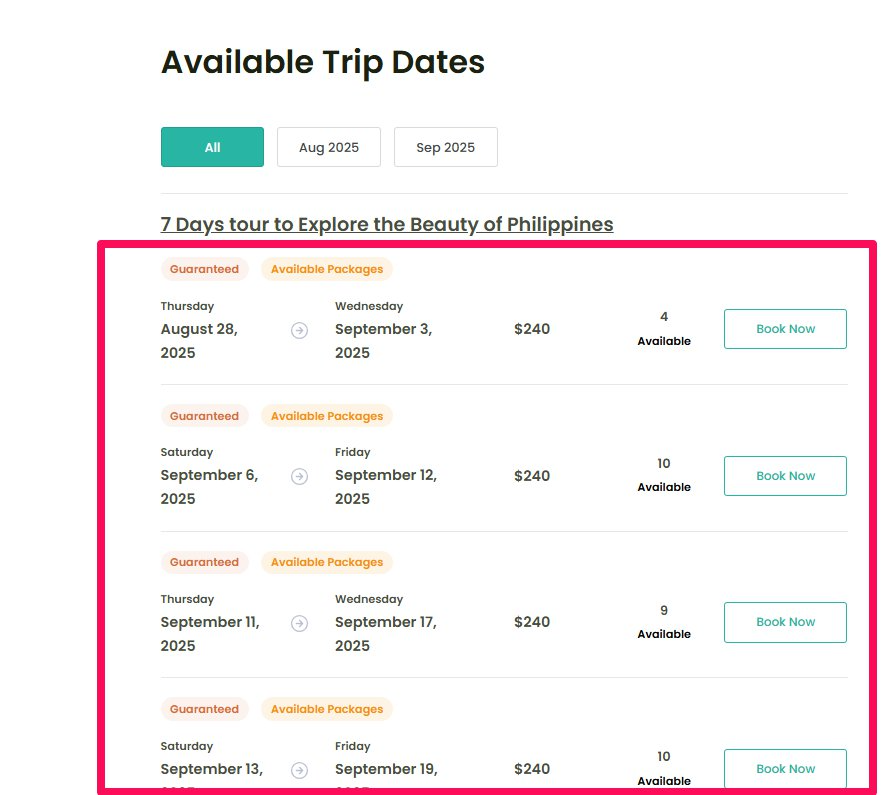Filter trips by Sep 2025
This screenshot has height=795, width=891.
coord(445,147)
